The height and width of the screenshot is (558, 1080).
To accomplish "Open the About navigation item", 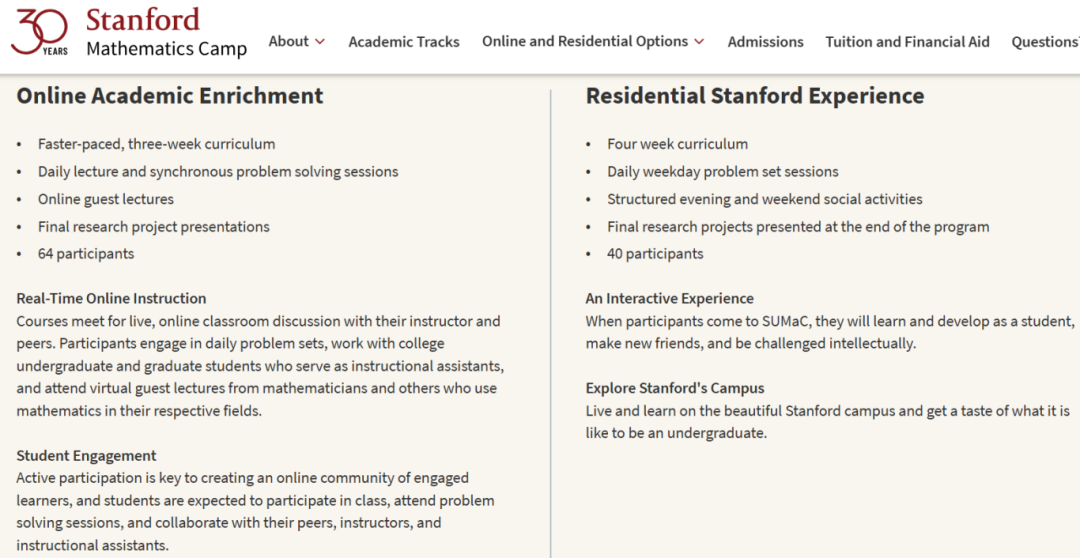I will pyautogui.click(x=289, y=41).
